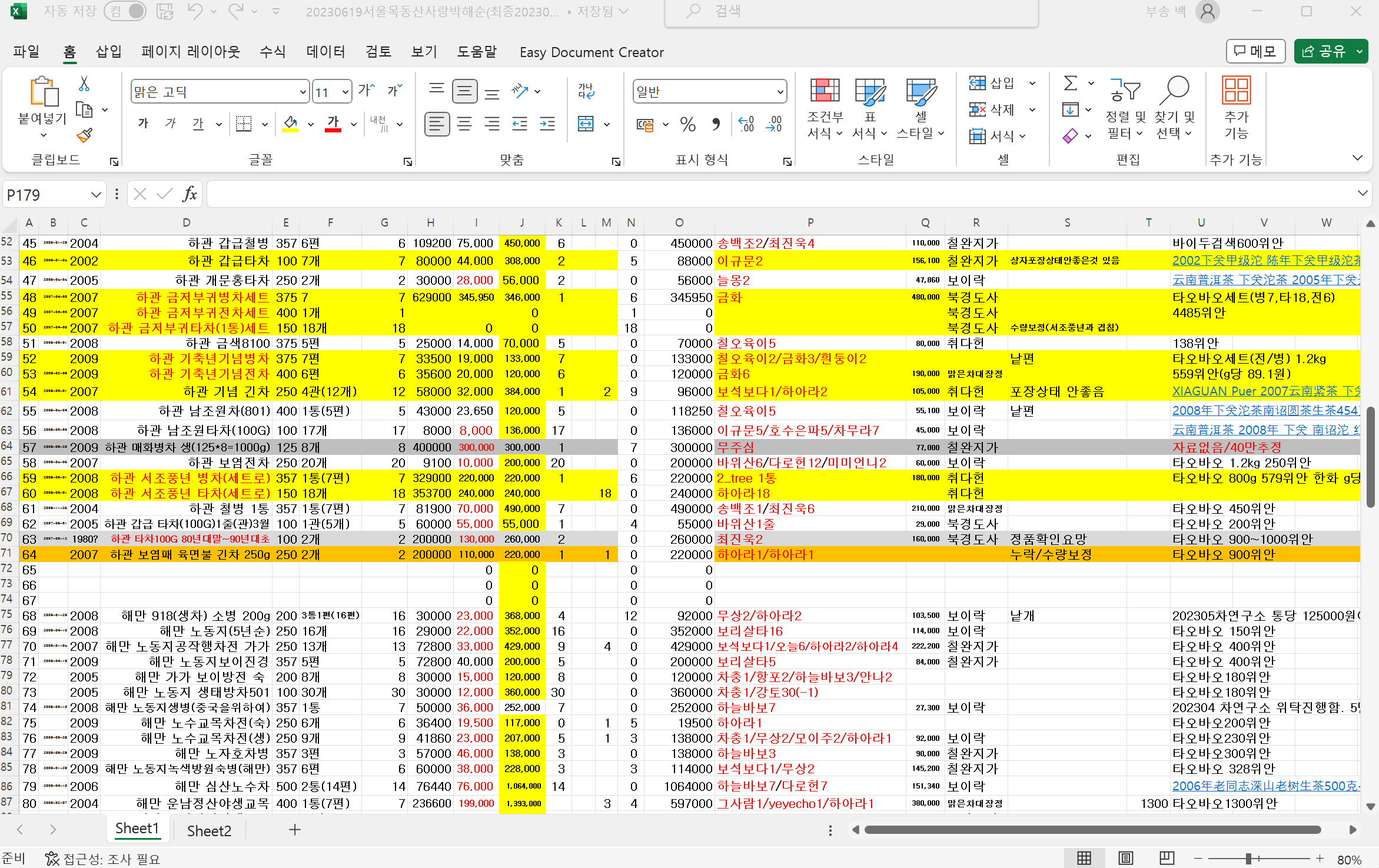The image size is (1379, 868).
Task: Click the Format Painter brush icon
Action: [x=85, y=136]
